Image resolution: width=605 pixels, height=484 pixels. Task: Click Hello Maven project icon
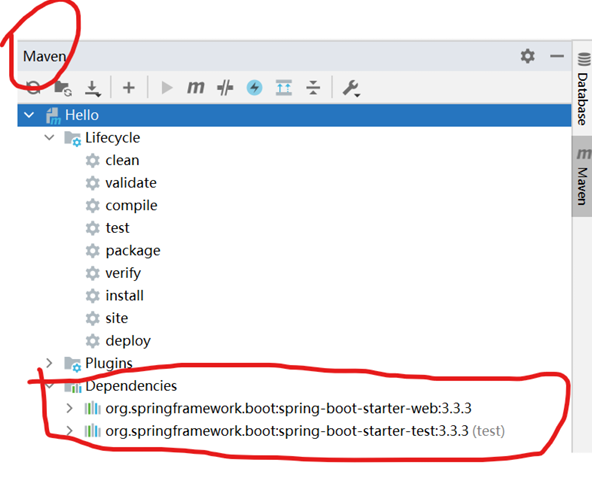(53, 116)
